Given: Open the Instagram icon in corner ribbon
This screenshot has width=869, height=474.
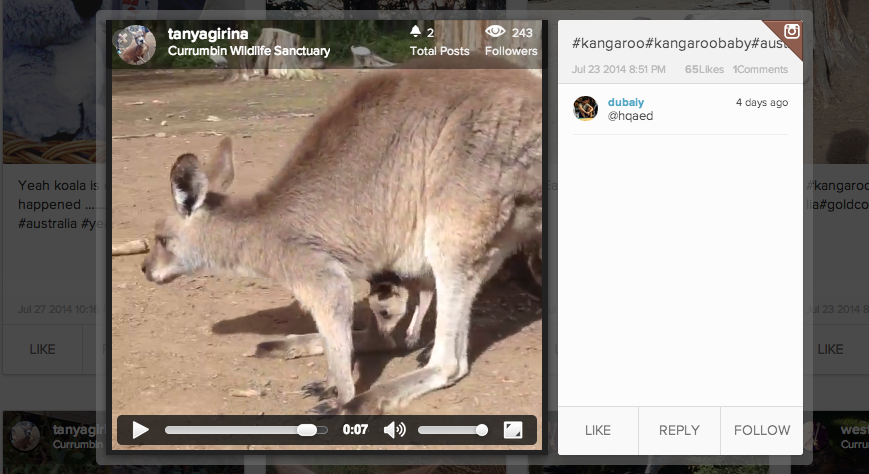Looking at the screenshot, I should [791, 31].
